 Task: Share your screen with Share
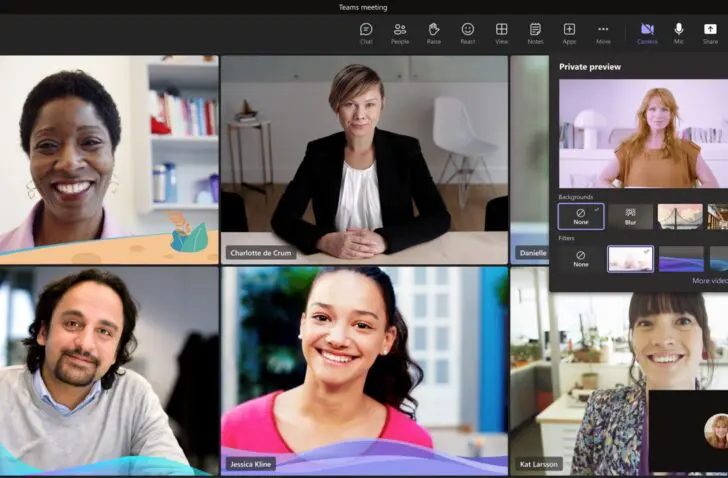coord(710,33)
